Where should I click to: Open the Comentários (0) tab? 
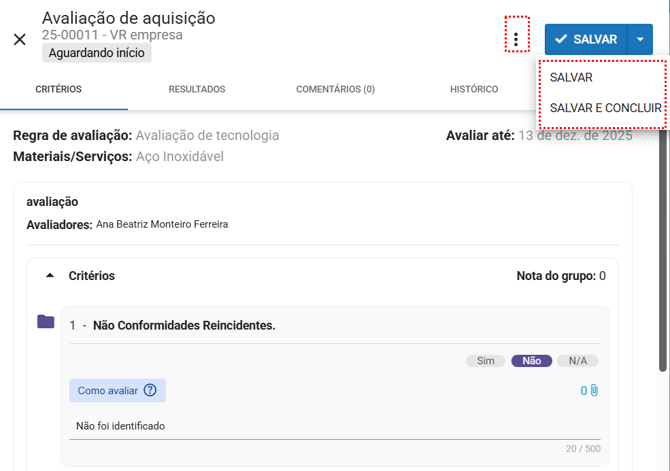[x=335, y=90]
